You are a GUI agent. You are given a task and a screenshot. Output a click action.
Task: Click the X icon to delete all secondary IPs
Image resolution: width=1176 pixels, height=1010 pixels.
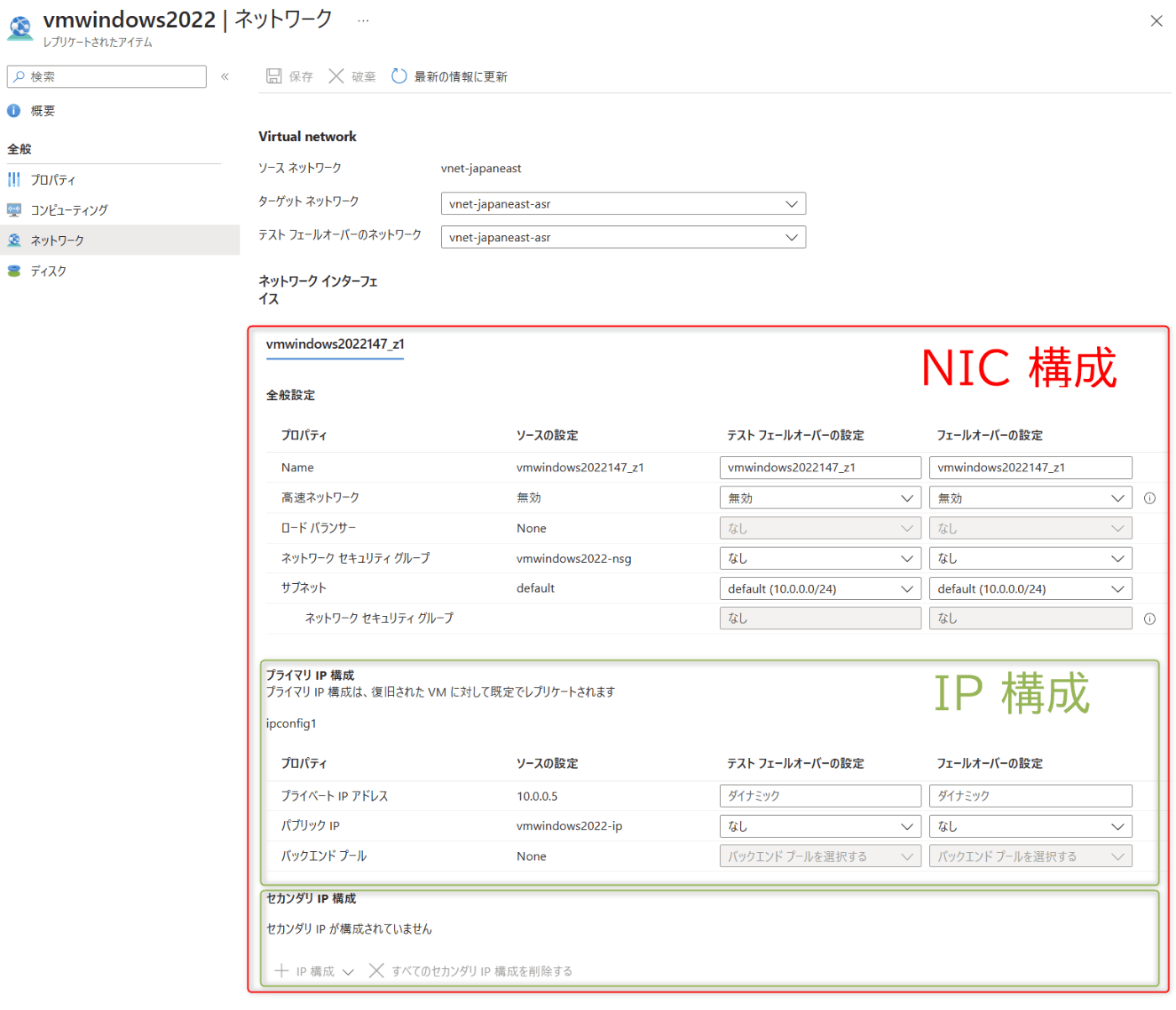click(x=376, y=971)
